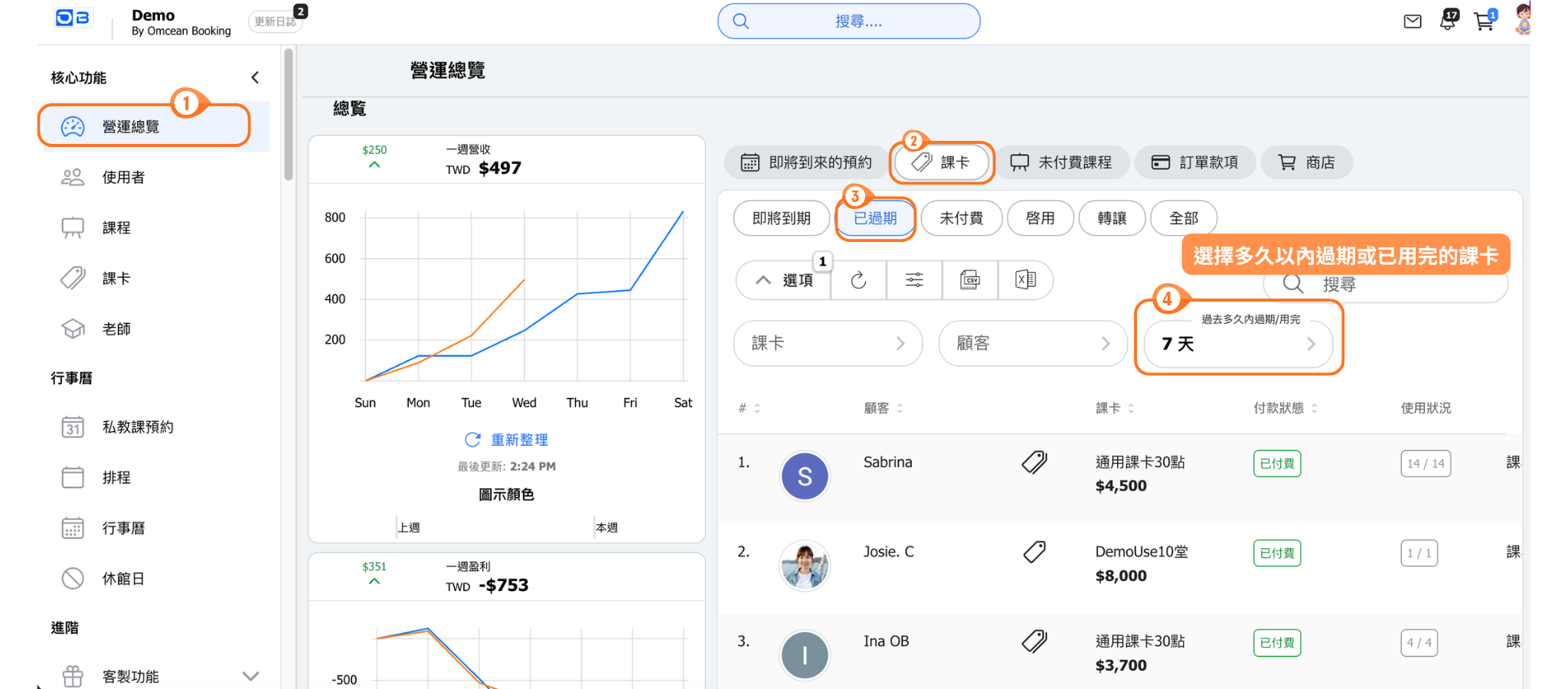
Task: Click the 上週 chart color legend
Action: pos(409,527)
